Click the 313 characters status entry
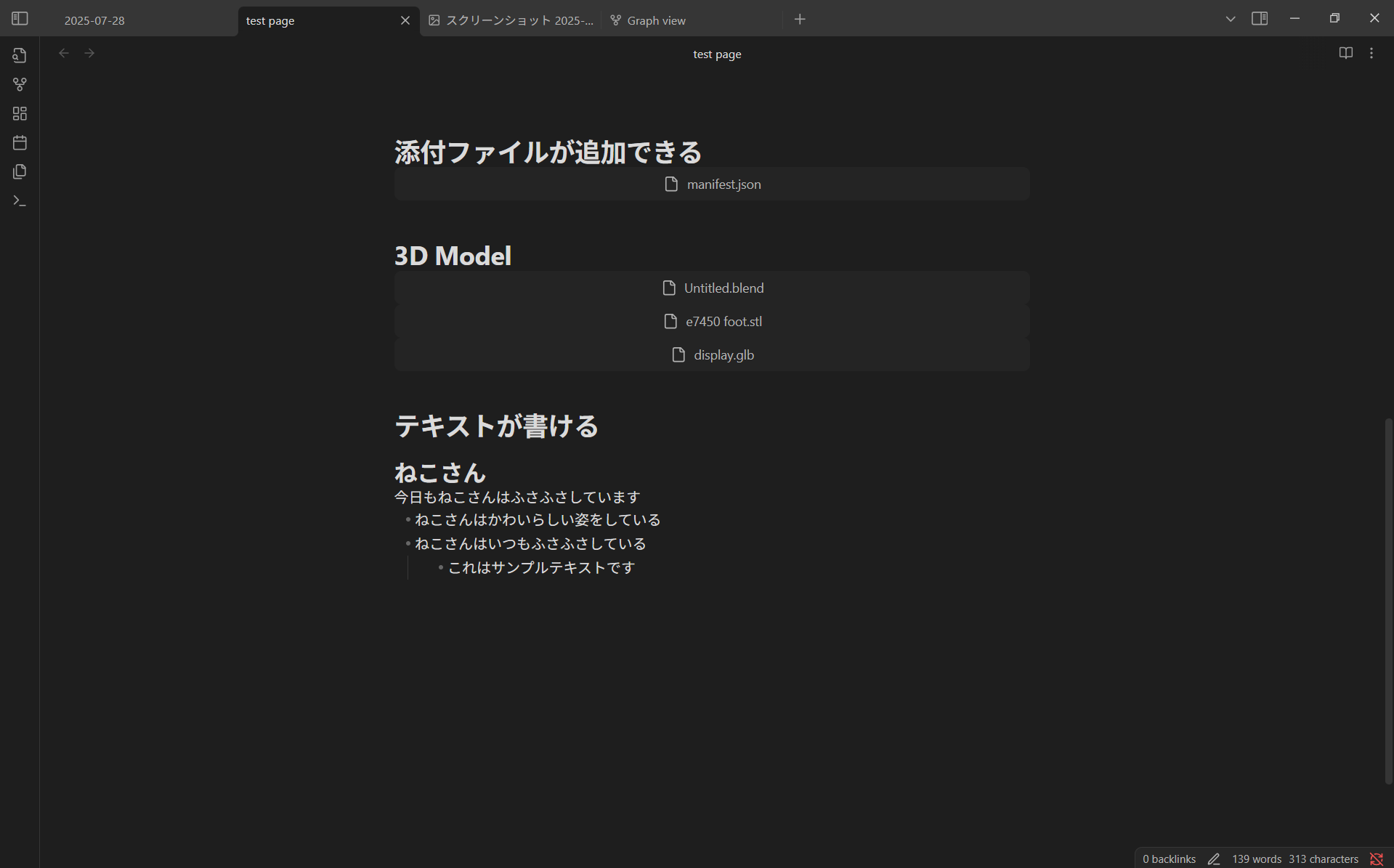Viewport: 1394px width, 868px height. tap(1323, 859)
